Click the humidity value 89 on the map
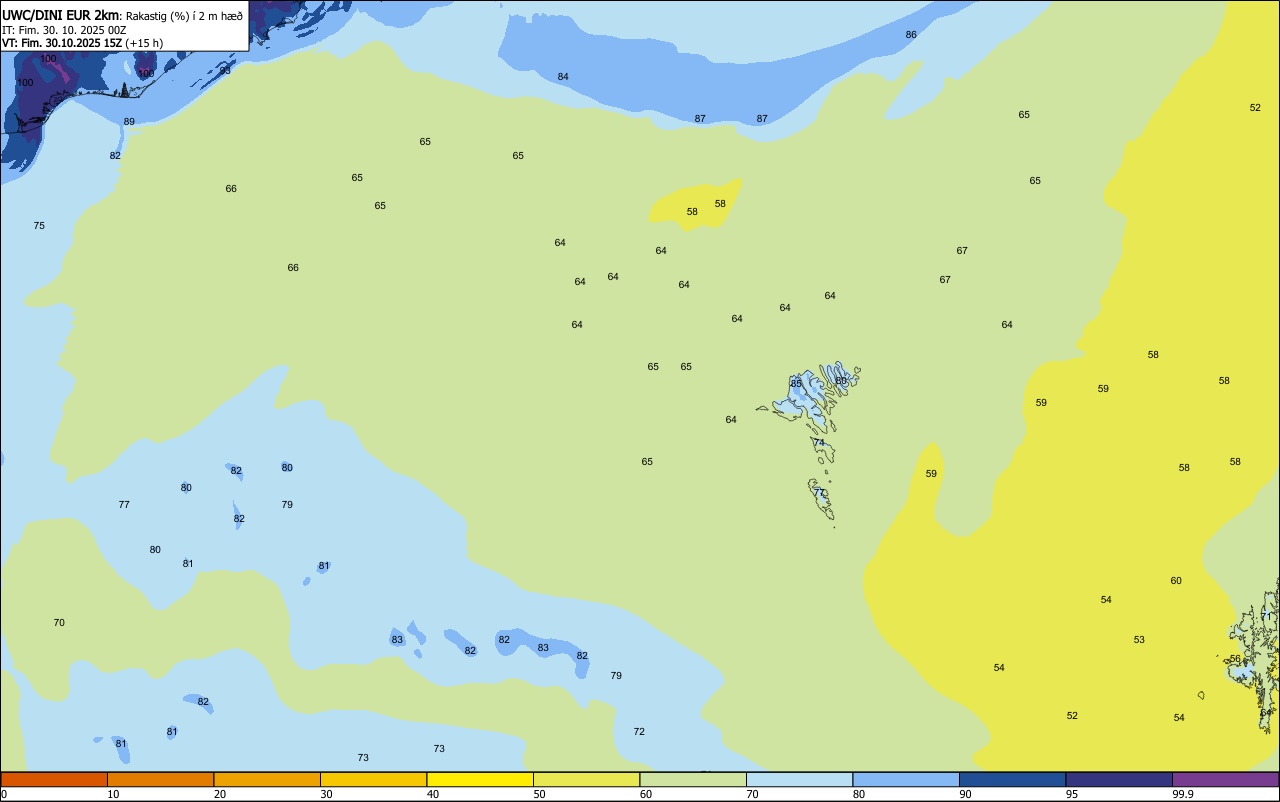Image resolution: width=1280 pixels, height=802 pixels. coord(129,122)
